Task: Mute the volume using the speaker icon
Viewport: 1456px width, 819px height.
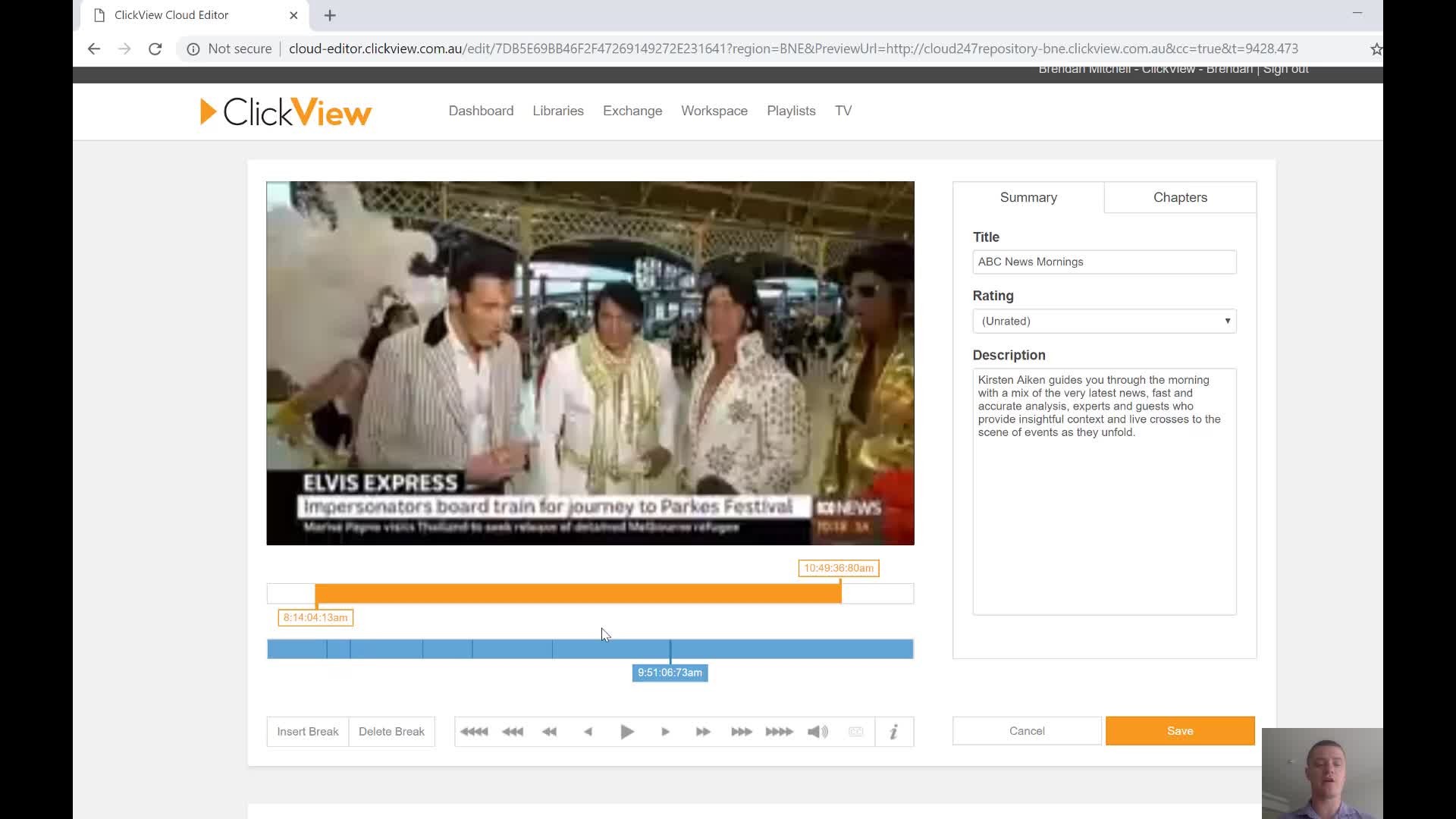Action: pyautogui.click(x=816, y=731)
